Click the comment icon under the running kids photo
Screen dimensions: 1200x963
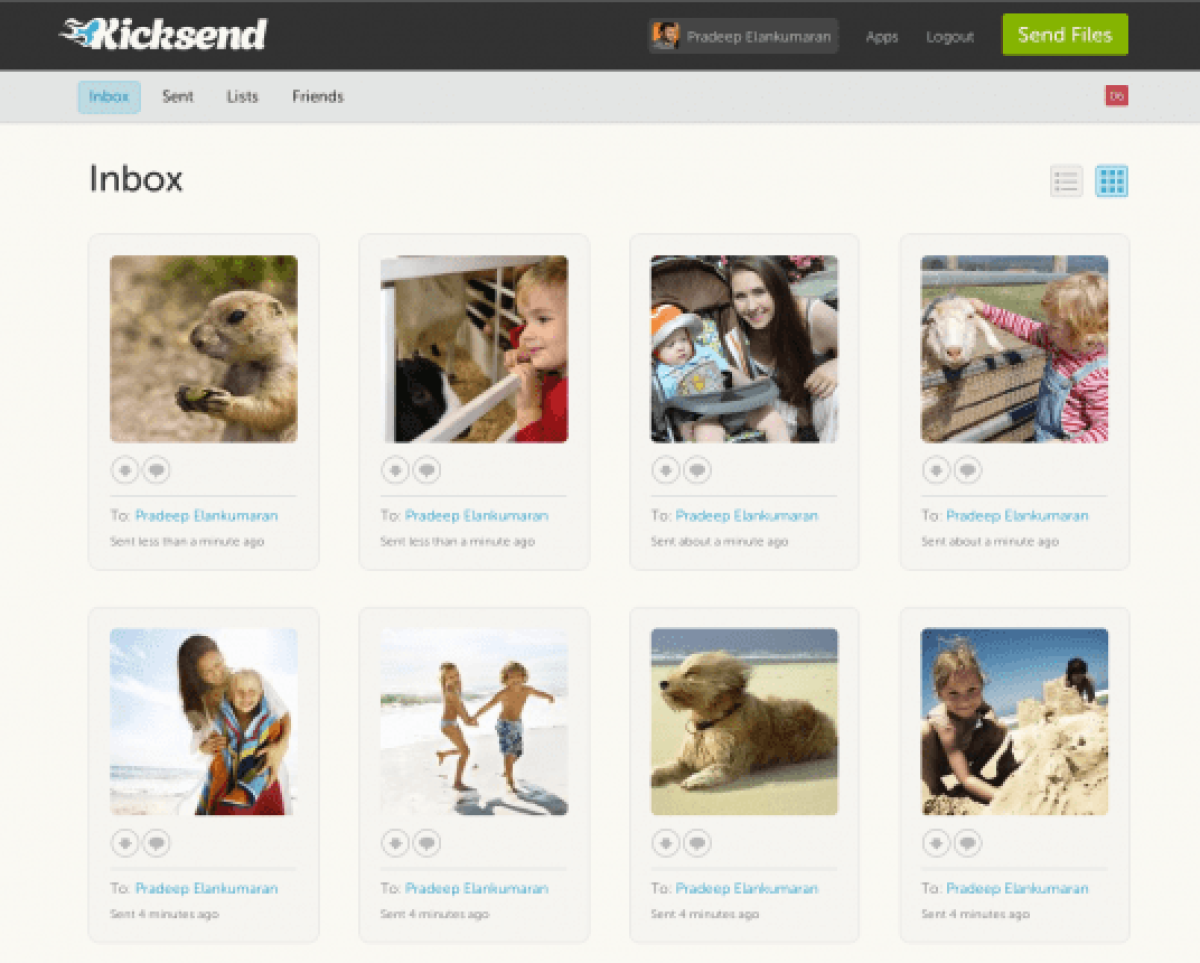pos(427,843)
